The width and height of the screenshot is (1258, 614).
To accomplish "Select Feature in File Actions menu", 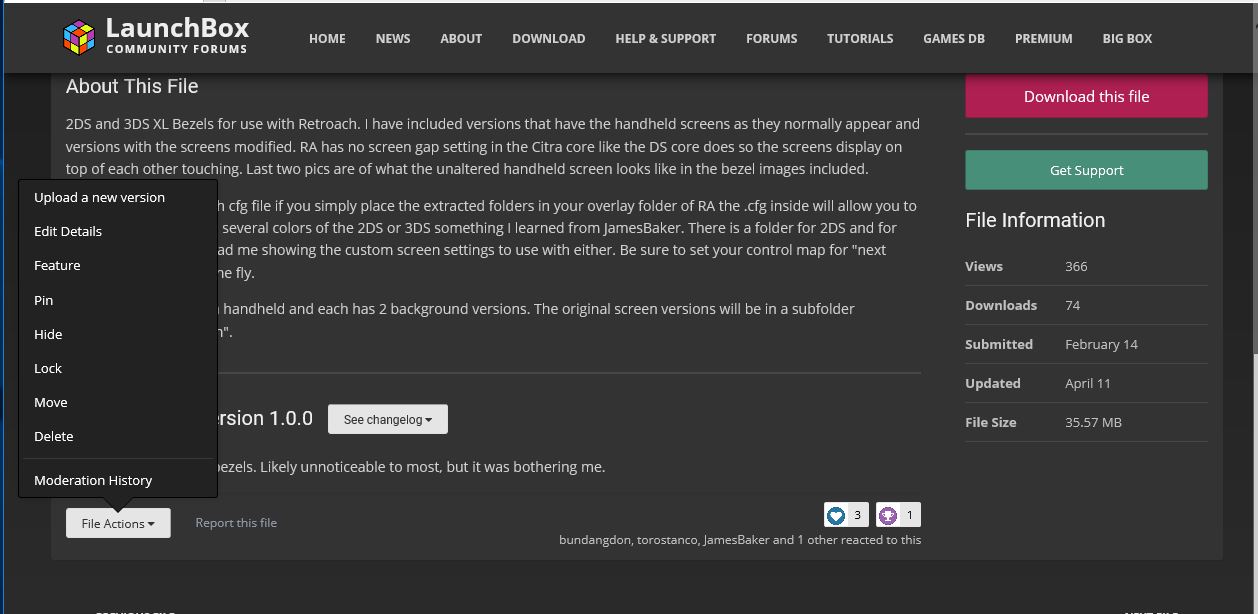I will (x=57, y=265).
